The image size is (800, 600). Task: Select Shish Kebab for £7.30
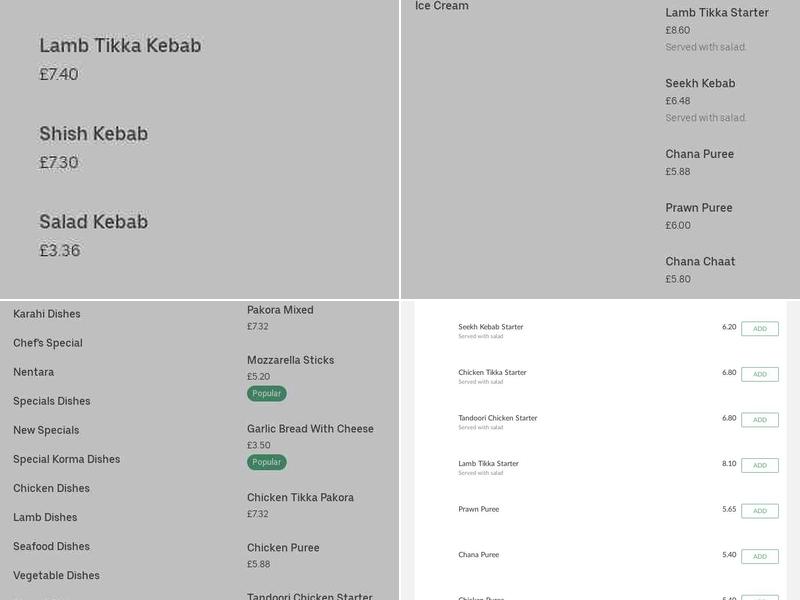93,134
